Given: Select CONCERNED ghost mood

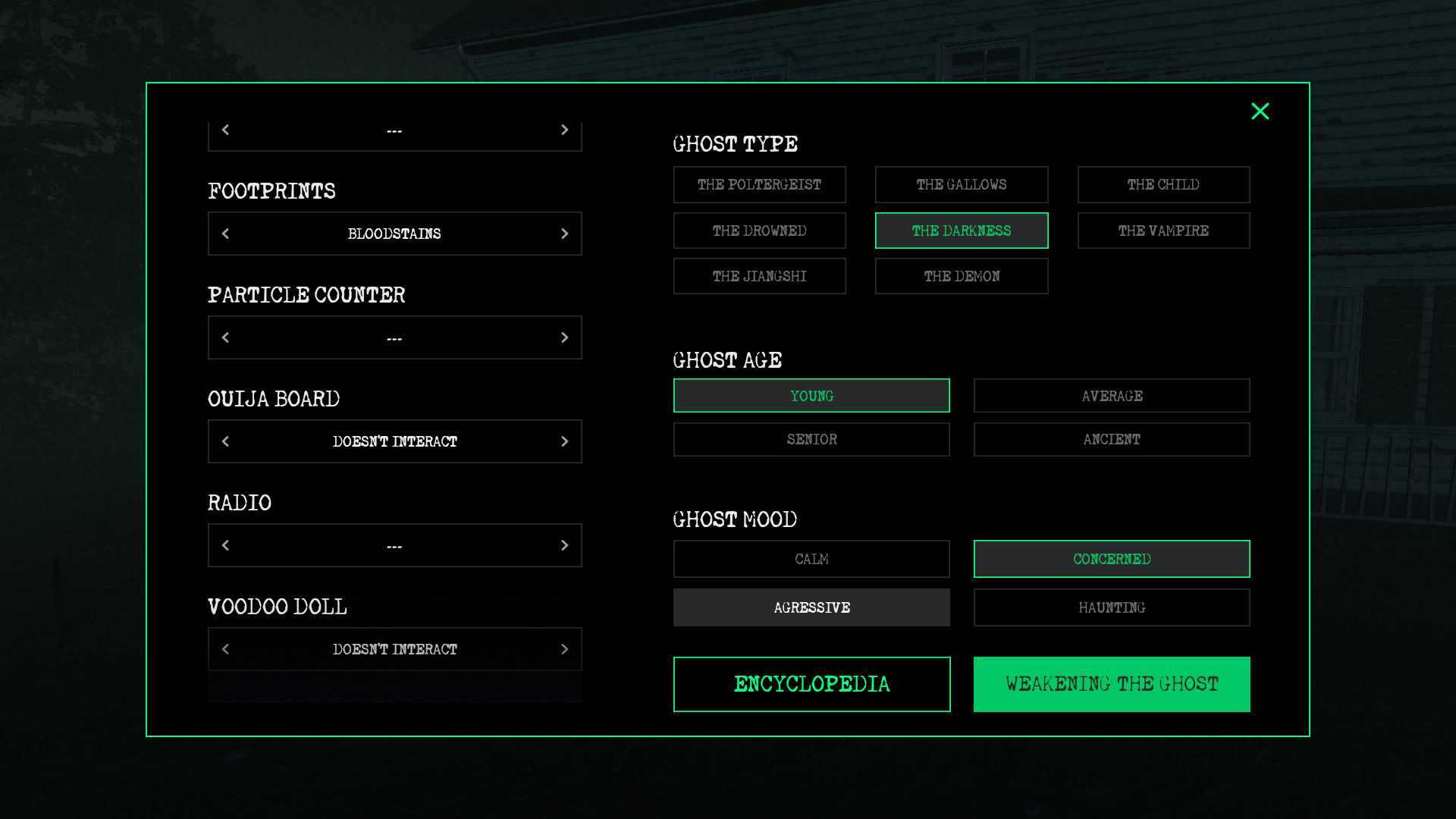Looking at the screenshot, I should tap(1111, 559).
